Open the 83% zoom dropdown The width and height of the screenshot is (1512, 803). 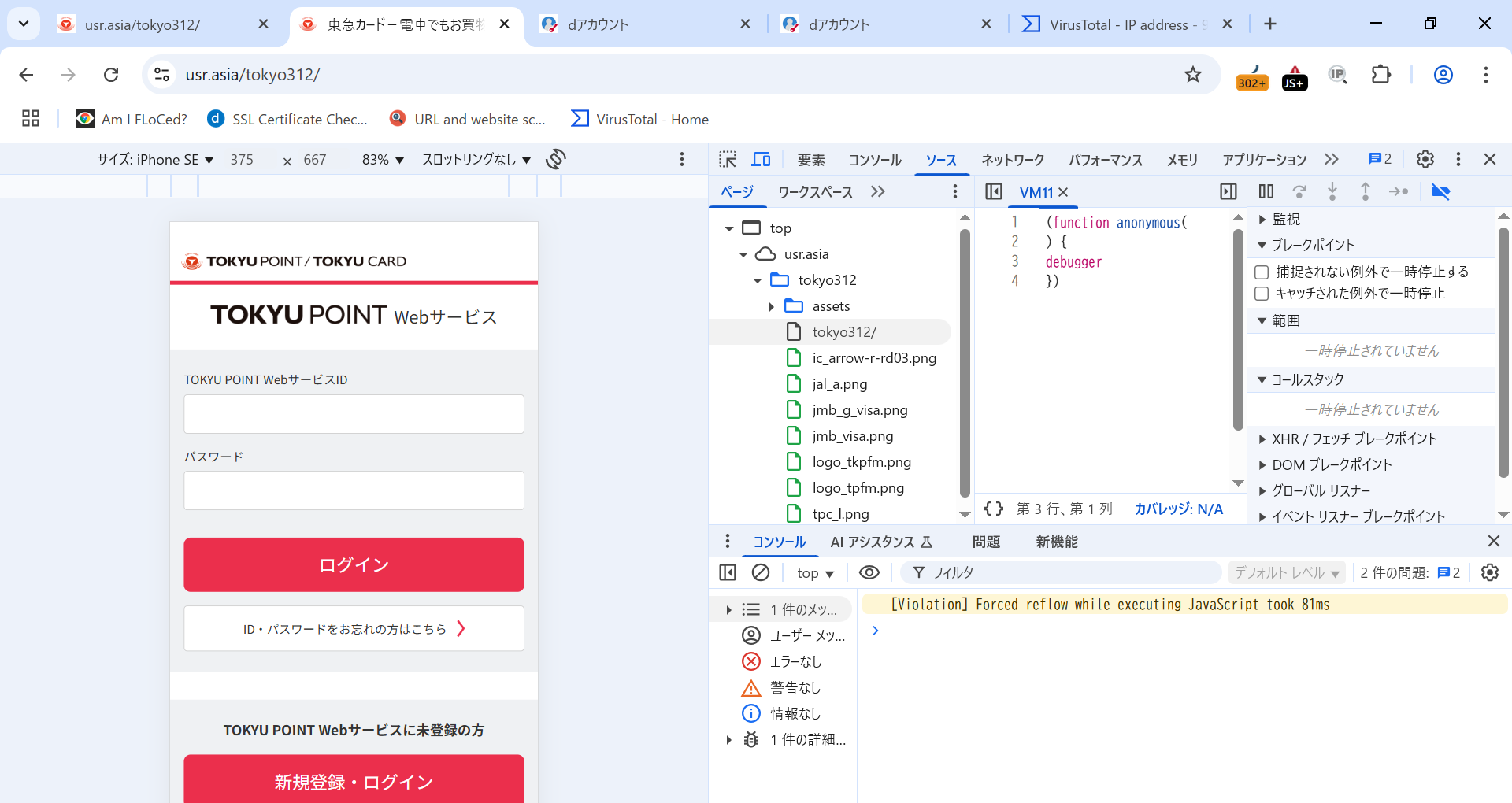[383, 159]
